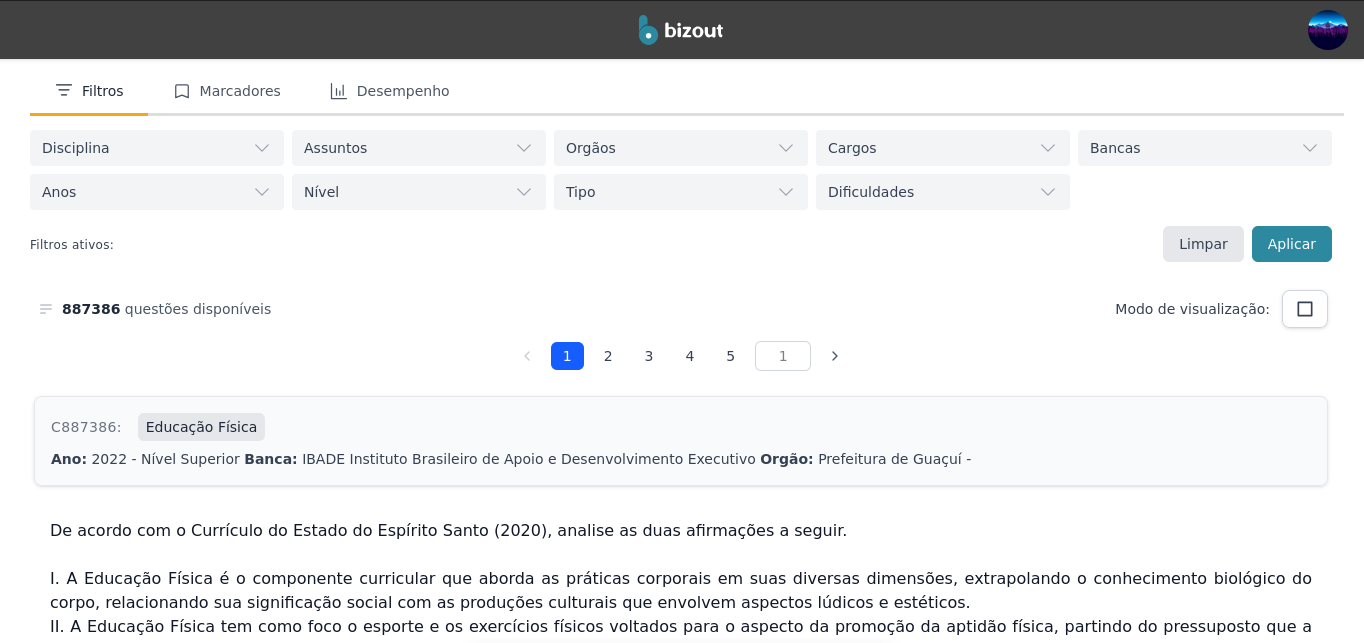Click the Educação Física subject tag
The image size is (1364, 643).
(x=201, y=427)
